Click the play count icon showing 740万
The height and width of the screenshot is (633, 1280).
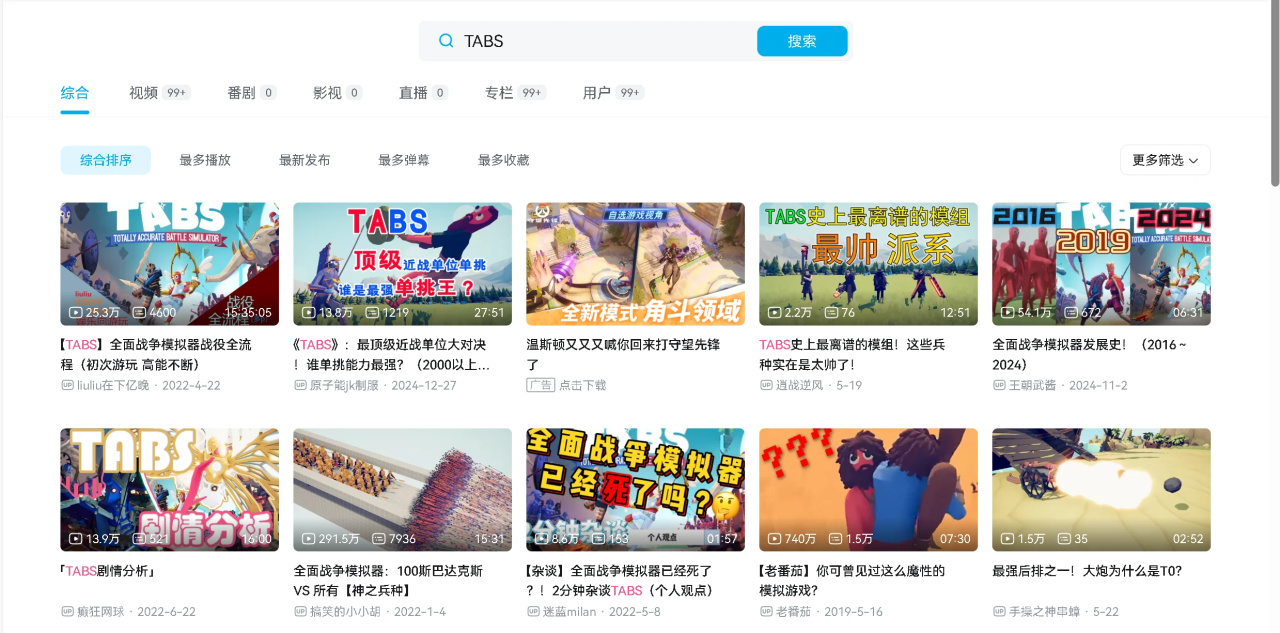[x=775, y=539]
